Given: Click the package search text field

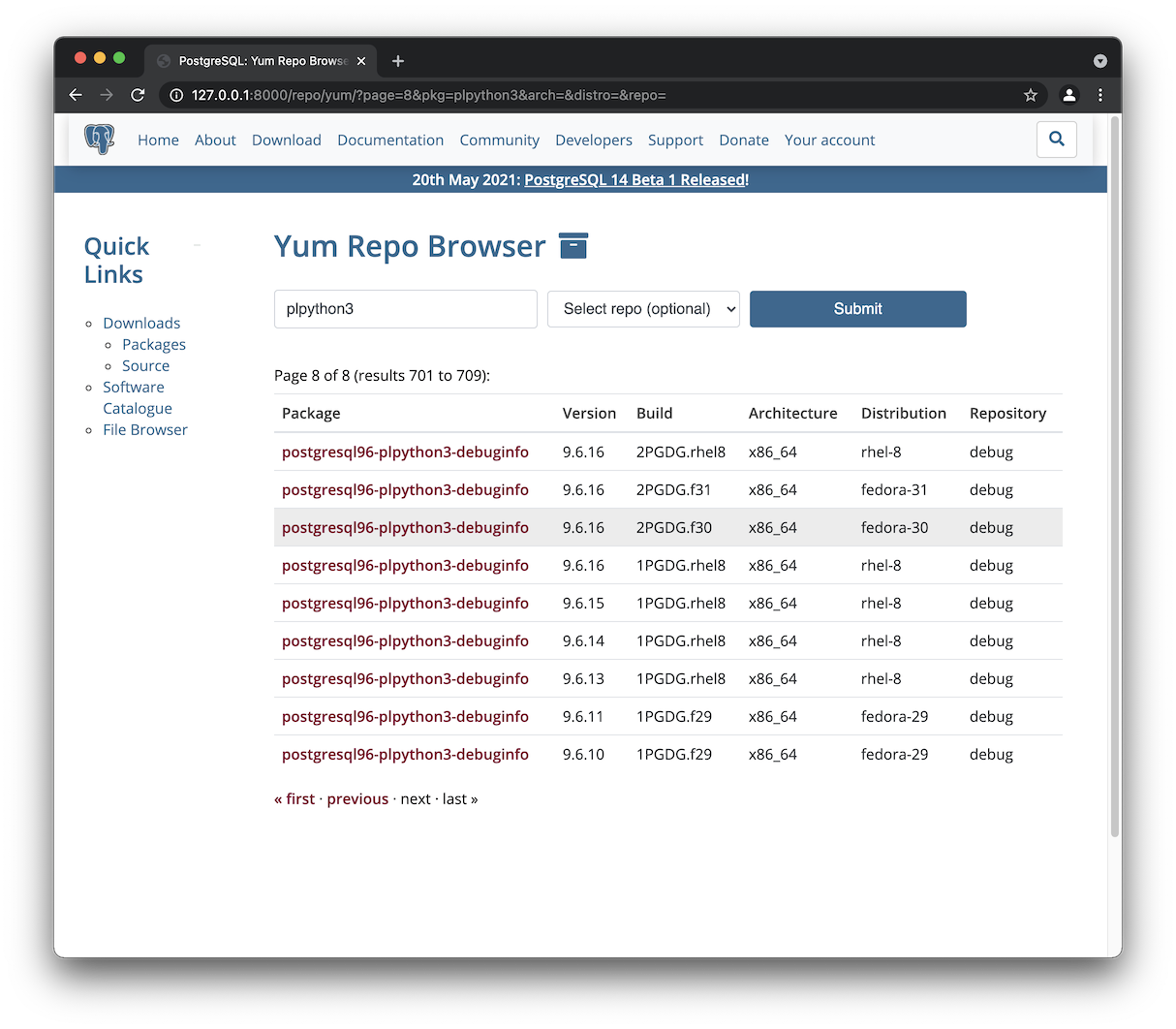Looking at the screenshot, I should (405, 309).
